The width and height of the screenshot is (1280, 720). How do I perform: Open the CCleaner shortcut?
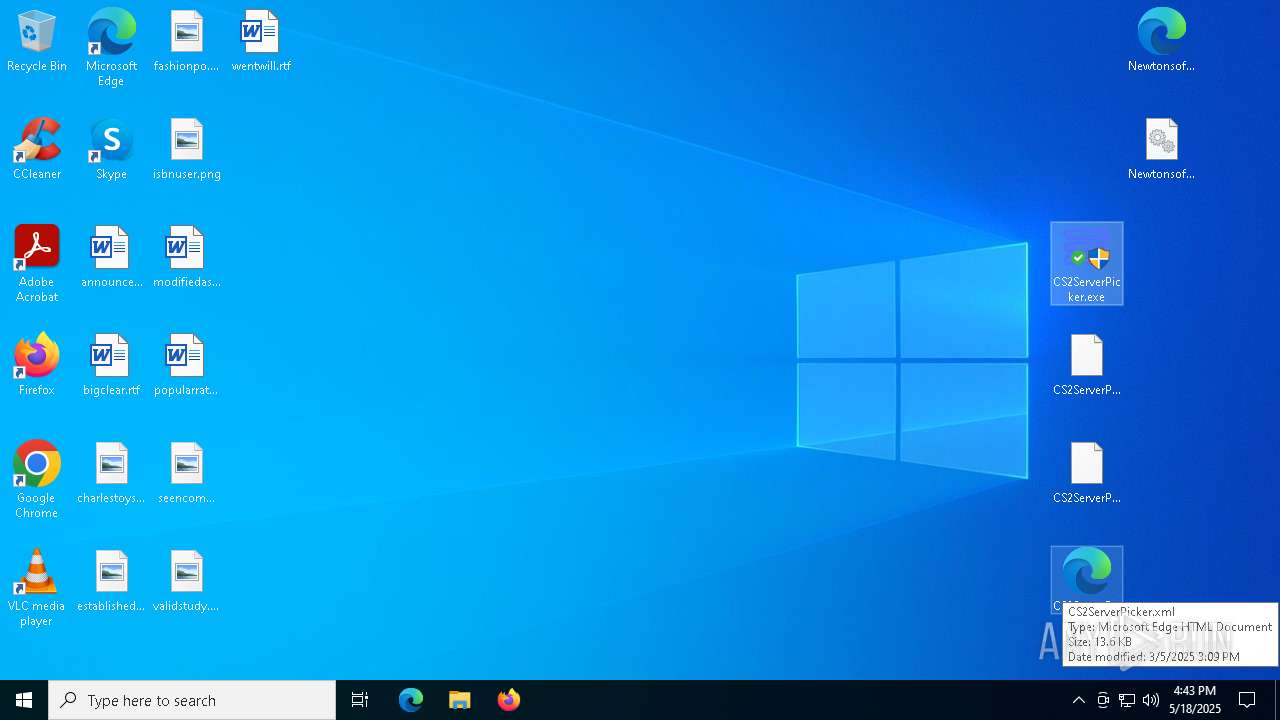point(37,150)
